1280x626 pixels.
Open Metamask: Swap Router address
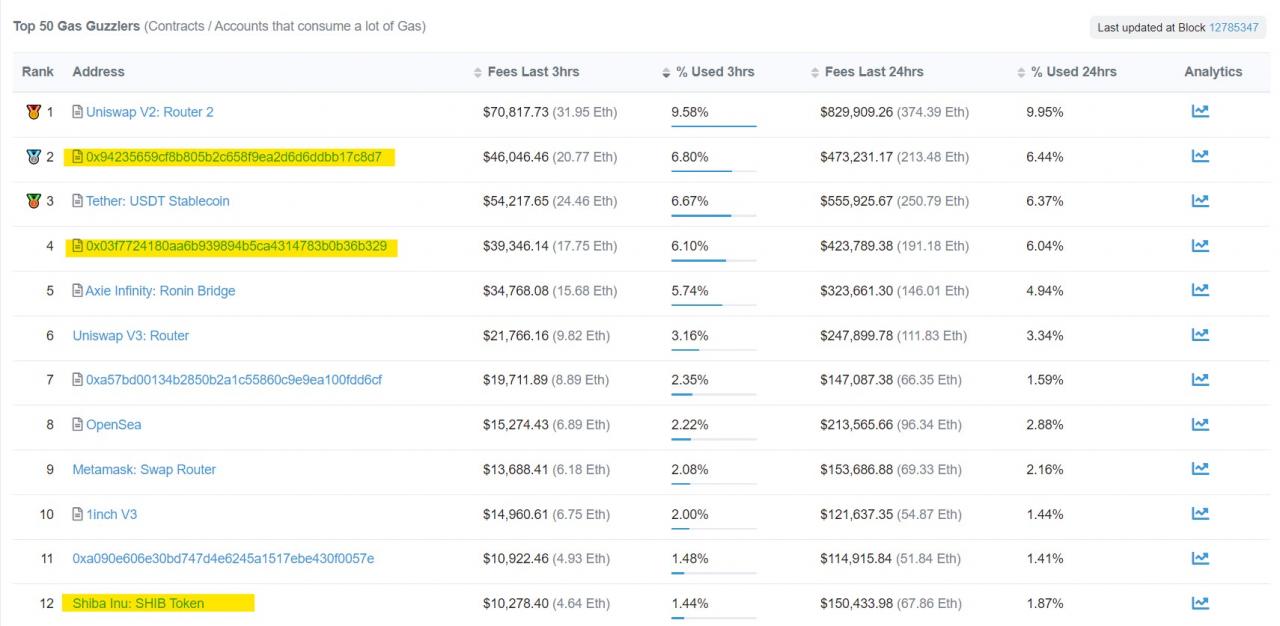pos(144,470)
